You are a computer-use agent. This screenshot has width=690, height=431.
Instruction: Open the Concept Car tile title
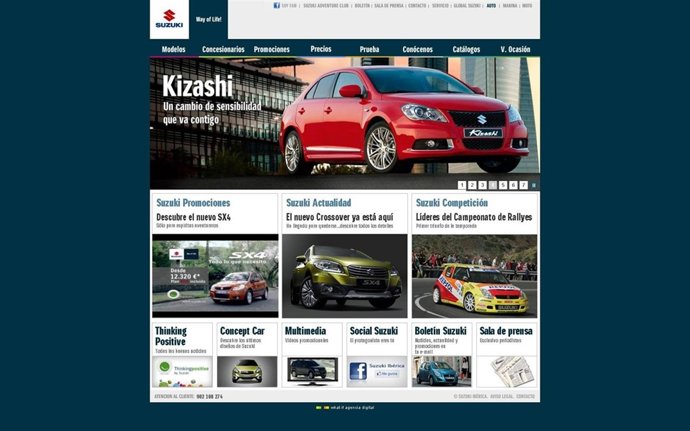(x=242, y=331)
